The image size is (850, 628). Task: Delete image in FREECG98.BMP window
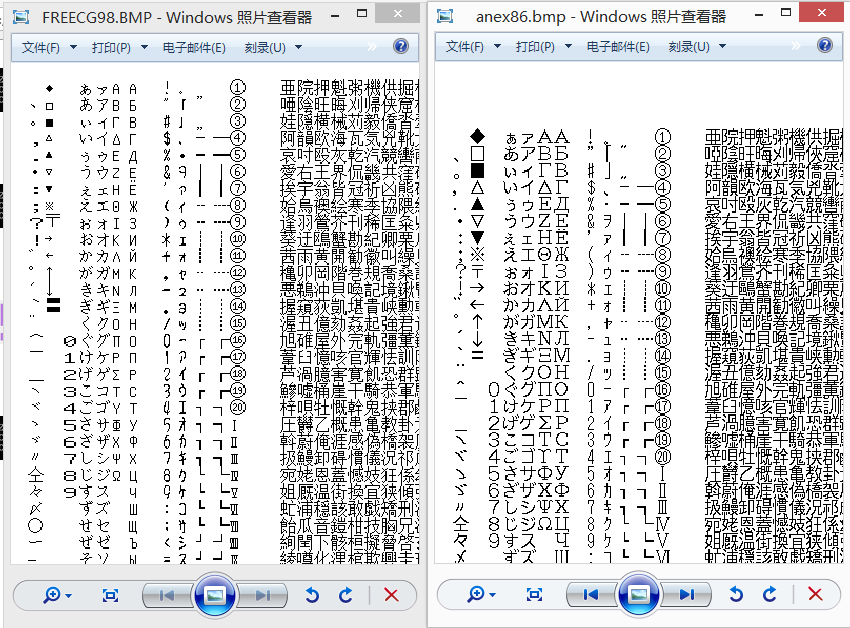[x=391, y=595]
